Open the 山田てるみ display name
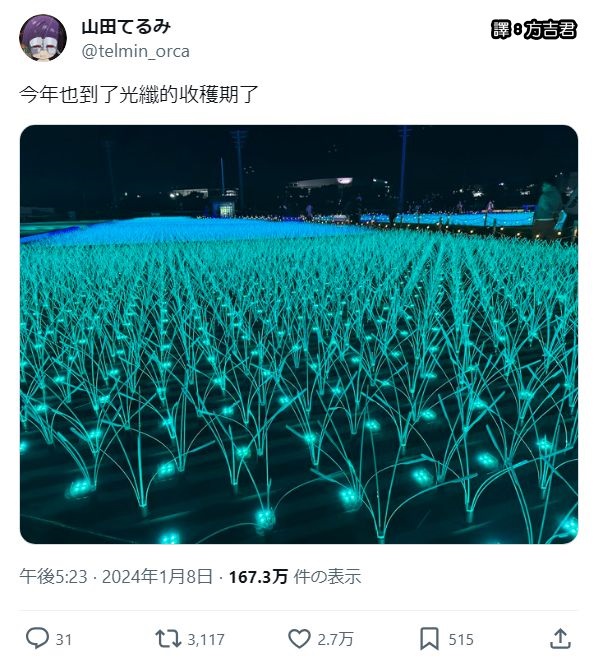Image resolution: width=598 pixels, height=667 pixels. (x=126, y=26)
